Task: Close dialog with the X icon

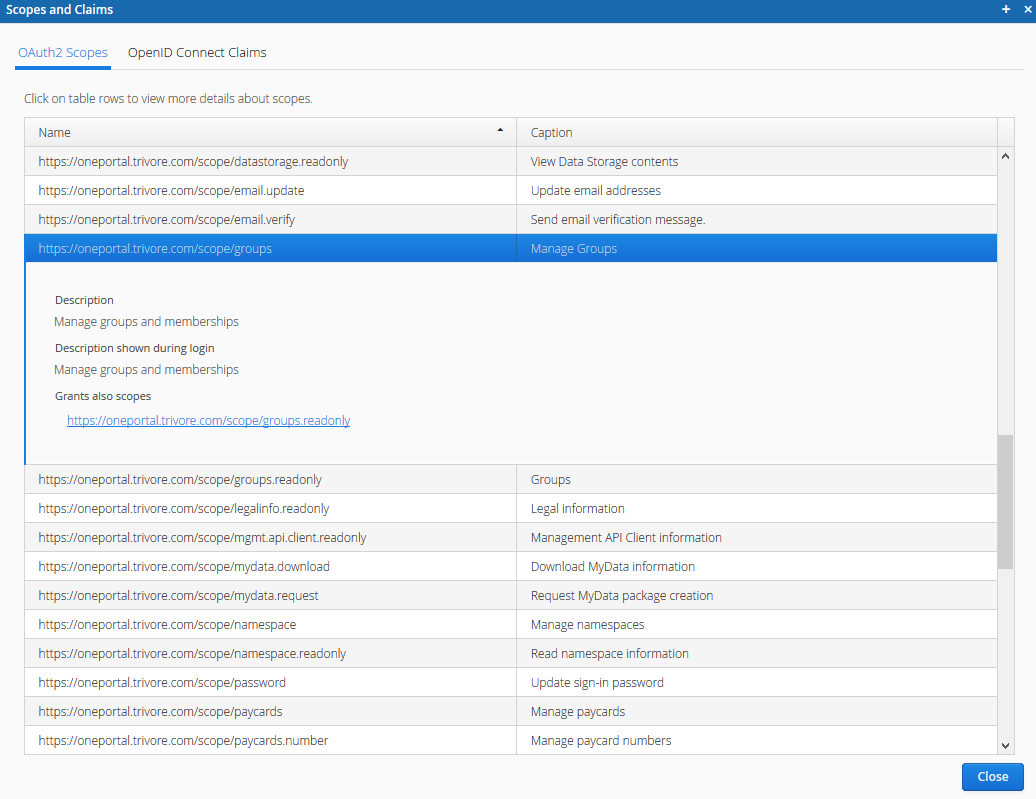Action: tap(1026, 9)
